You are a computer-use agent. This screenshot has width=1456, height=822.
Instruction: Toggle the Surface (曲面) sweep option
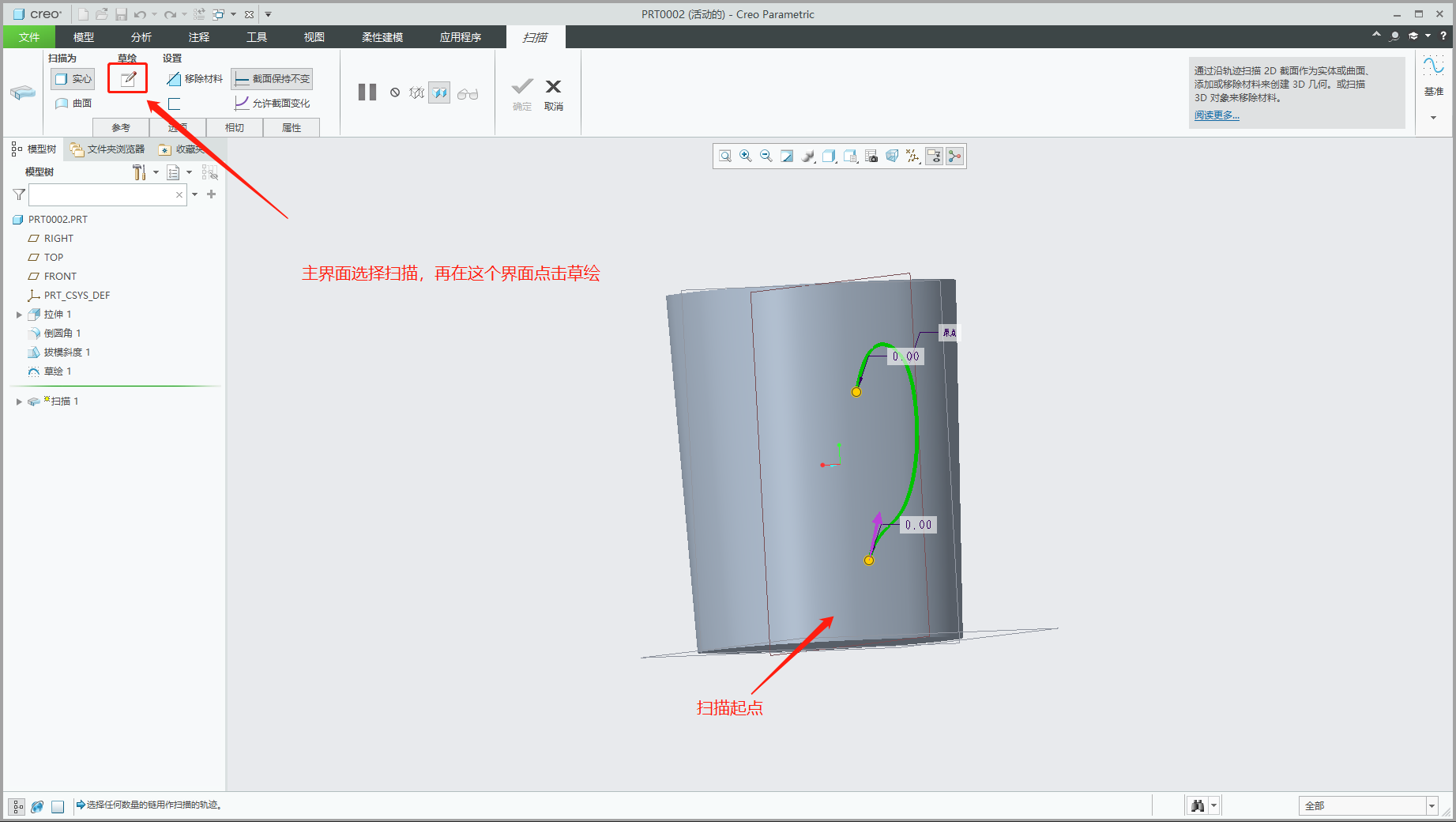pyautogui.click(x=73, y=104)
